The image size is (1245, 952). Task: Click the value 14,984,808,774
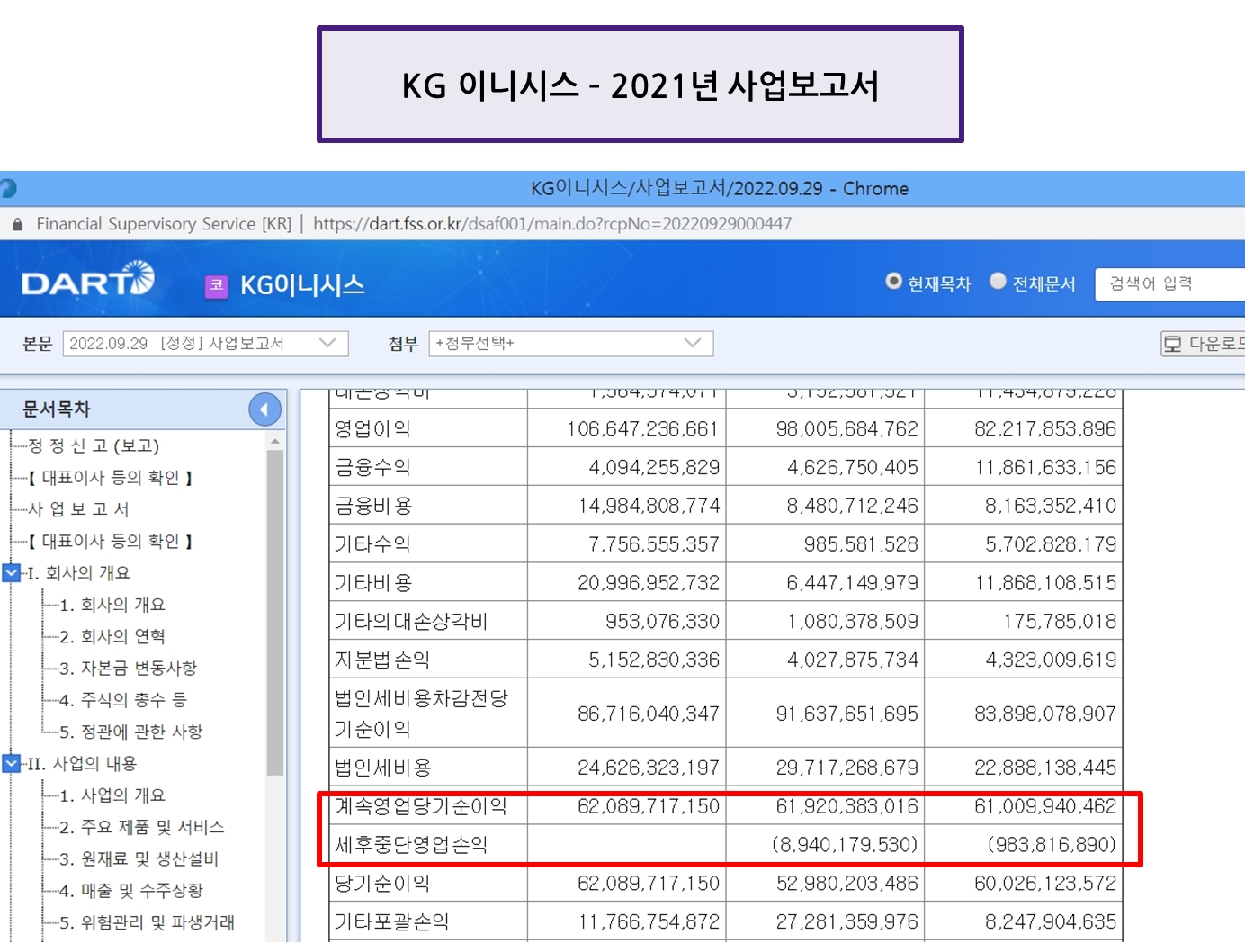point(649,507)
